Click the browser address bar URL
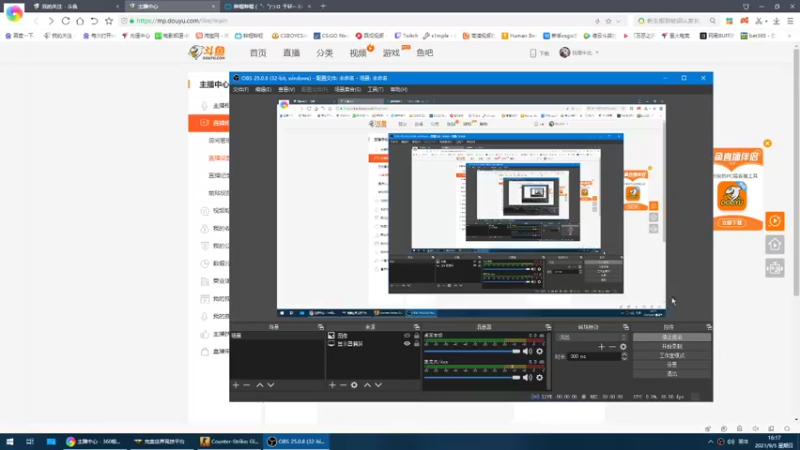This screenshot has height=450, width=800. coord(182,21)
